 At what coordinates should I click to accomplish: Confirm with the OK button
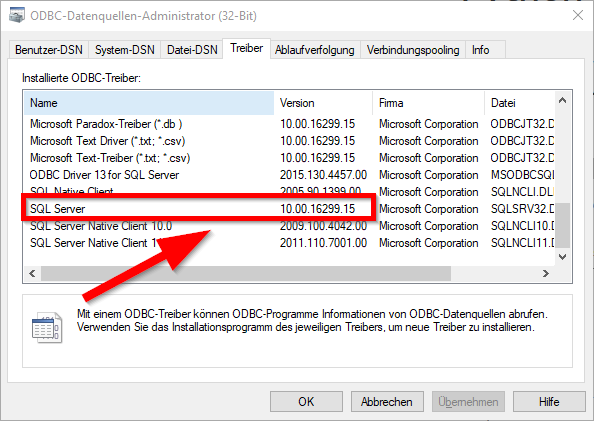pyautogui.click(x=306, y=402)
